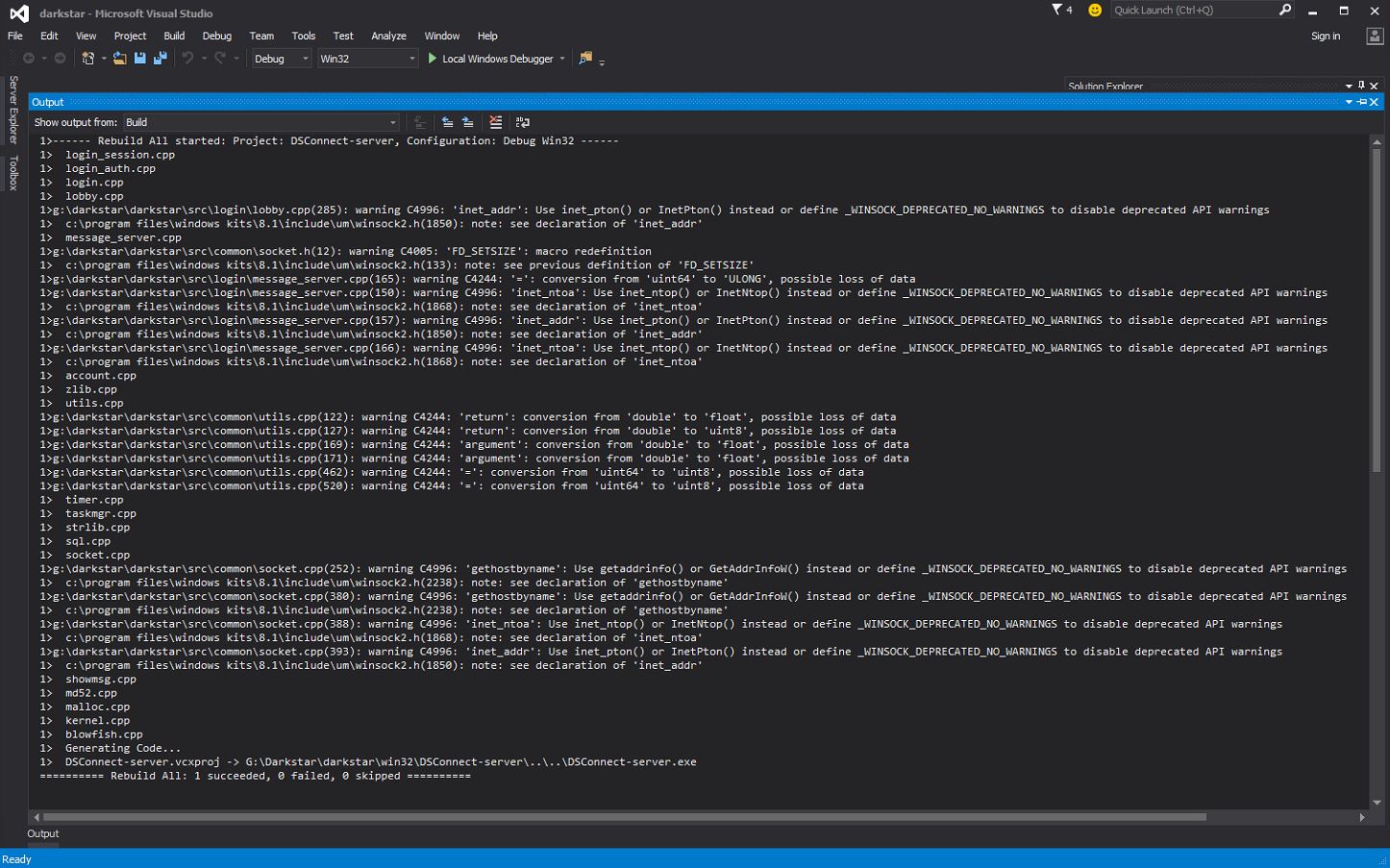Save the current file with Save icon
The image size is (1390, 868).
140,59
